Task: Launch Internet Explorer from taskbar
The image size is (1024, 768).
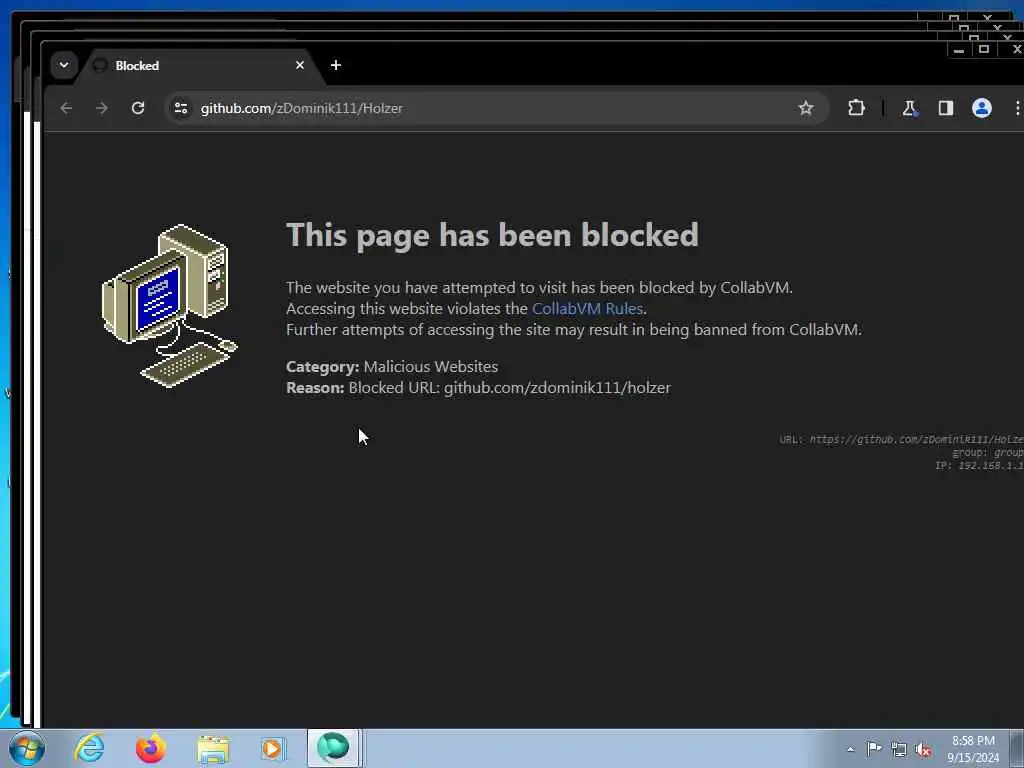Action: click(89, 748)
